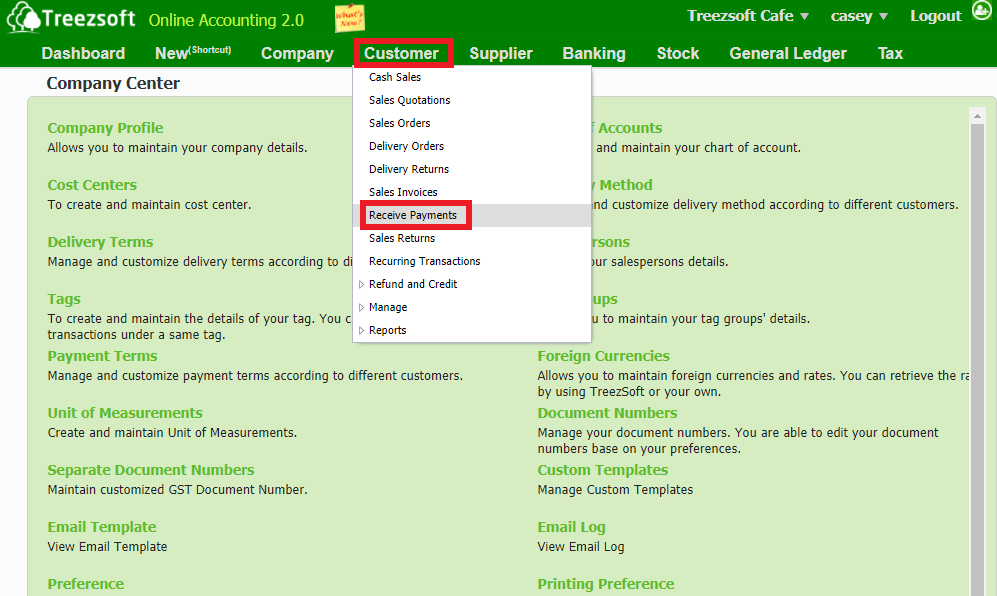This screenshot has height=596, width=997.
Task: Select Cash Sales from Customer menu
Action: pyautogui.click(x=395, y=77)
